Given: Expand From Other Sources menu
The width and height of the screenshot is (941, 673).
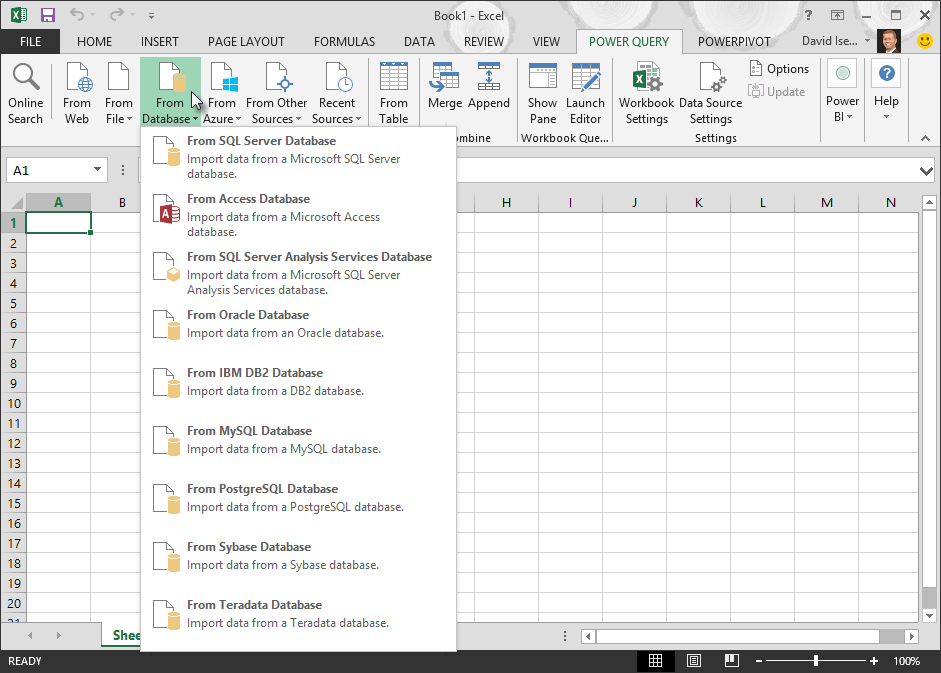Looking at the screenshot, I should point(276,93).
